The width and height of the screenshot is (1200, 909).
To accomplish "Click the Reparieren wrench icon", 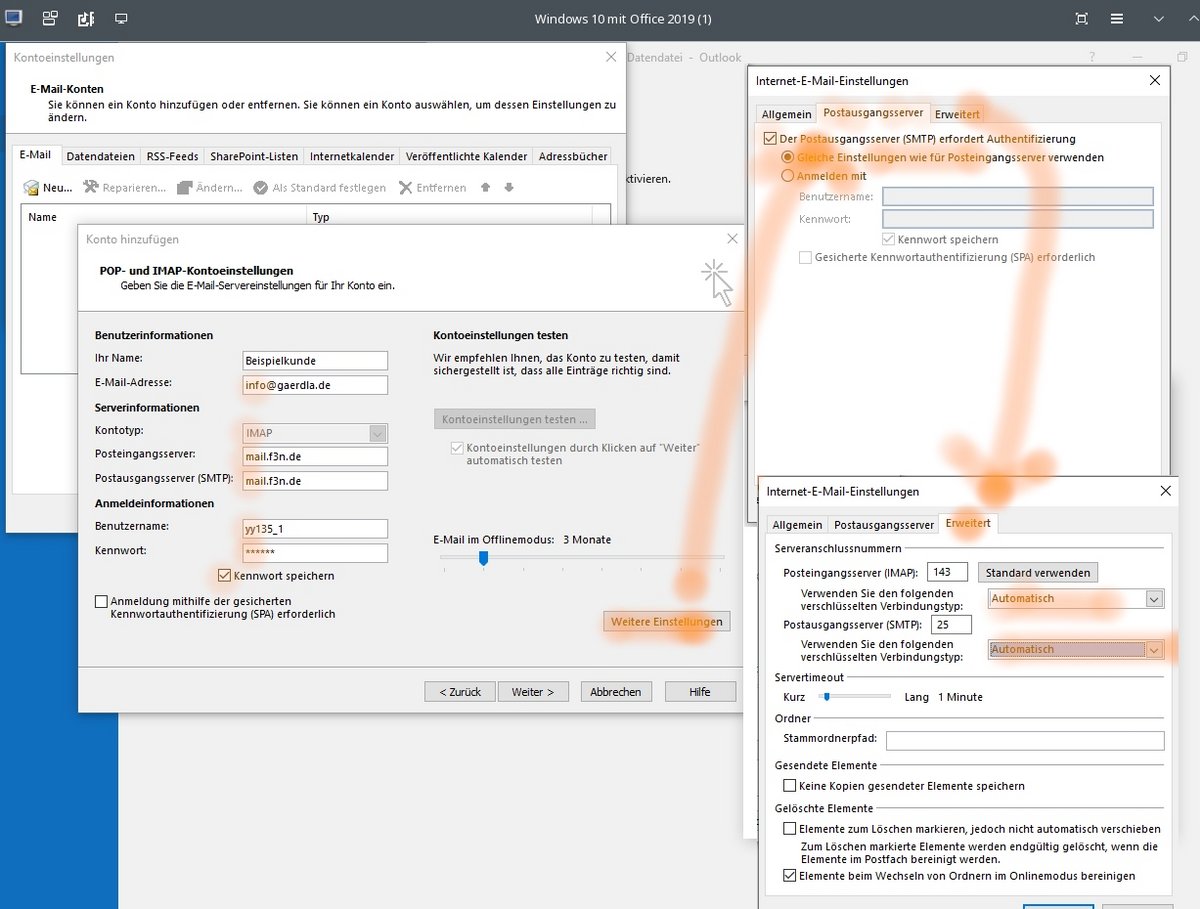I will tap(91, 187).
